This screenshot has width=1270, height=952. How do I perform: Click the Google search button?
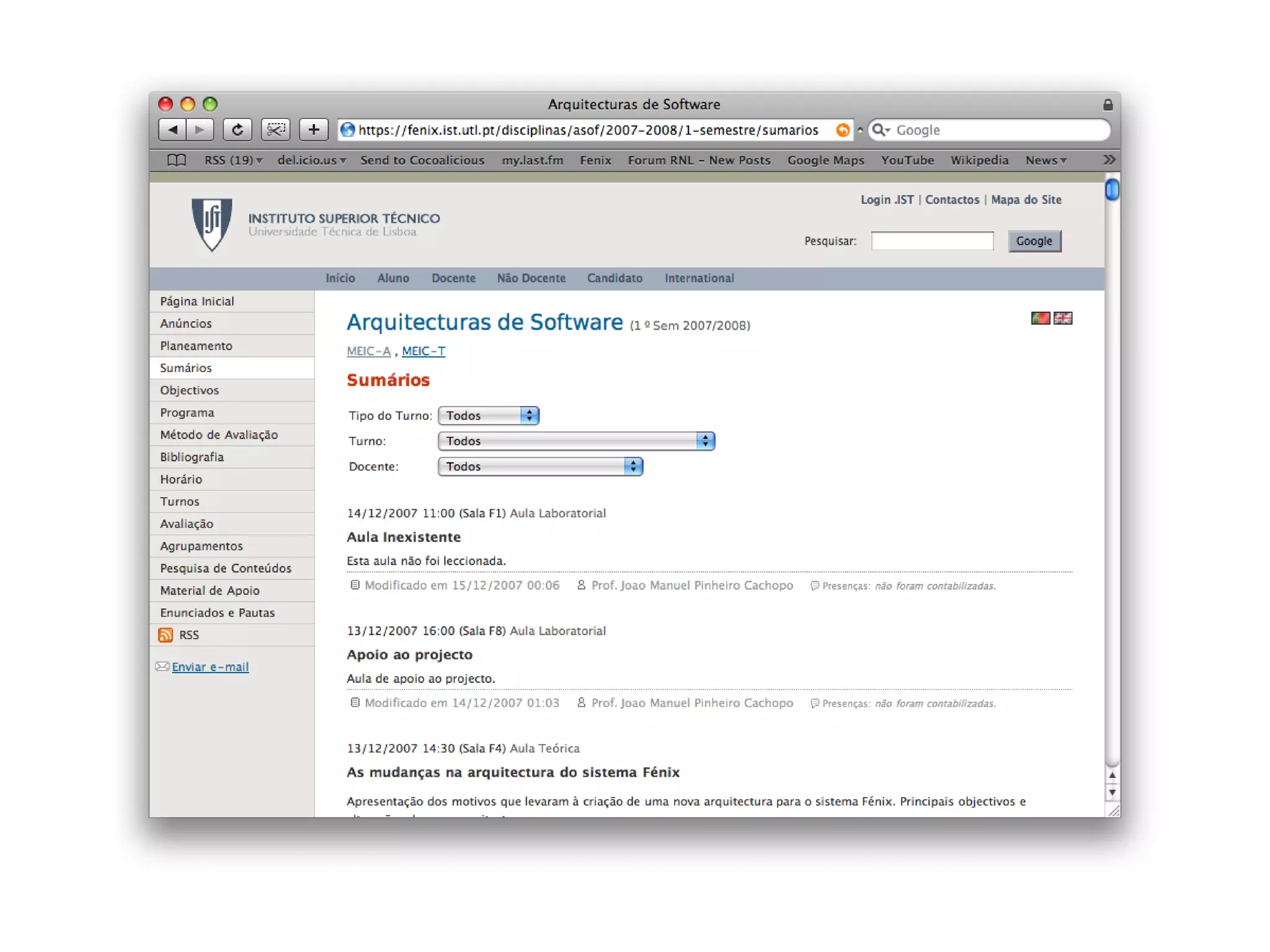(x=1034, y=241)
